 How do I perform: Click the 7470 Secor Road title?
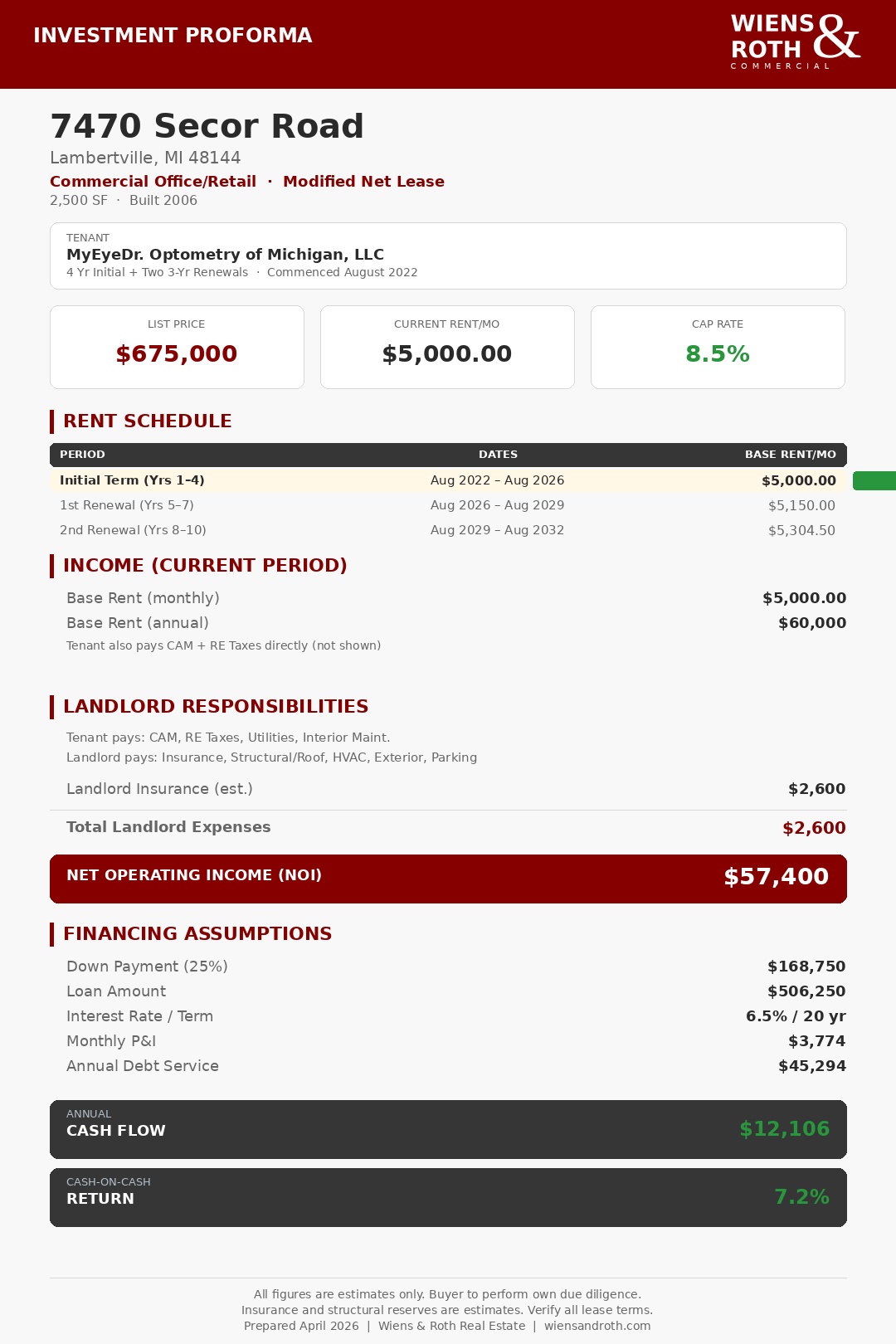click(x=207, y=126)
